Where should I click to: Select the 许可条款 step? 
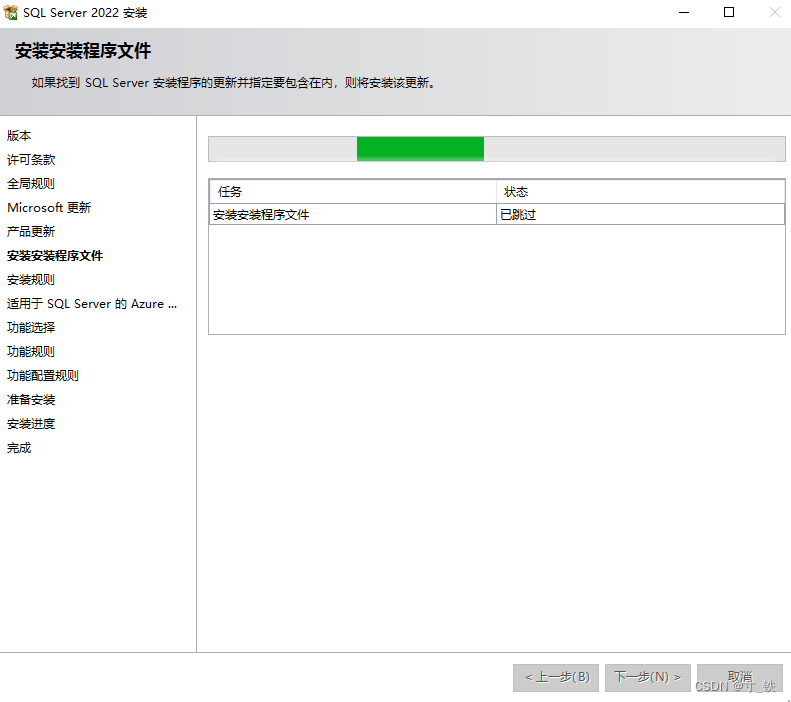[31, 160]
